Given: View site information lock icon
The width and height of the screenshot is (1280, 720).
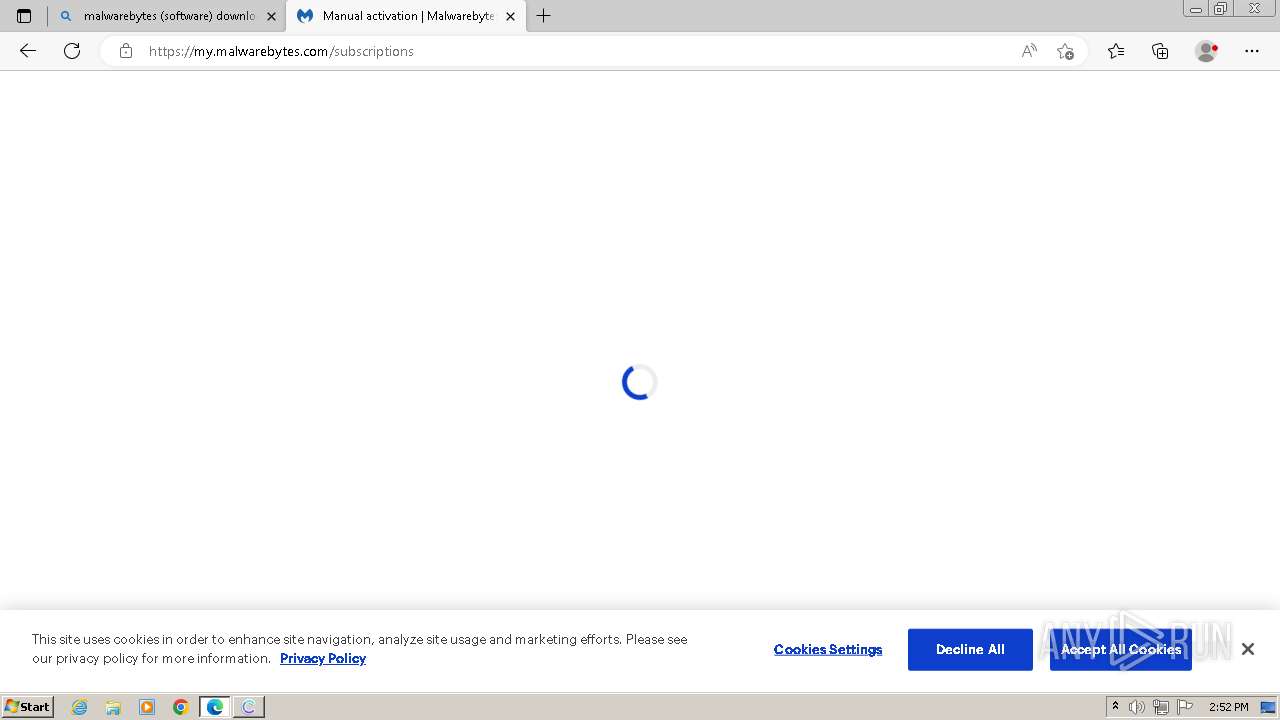Looking at the screenshot, I should [x=125, y=51].
